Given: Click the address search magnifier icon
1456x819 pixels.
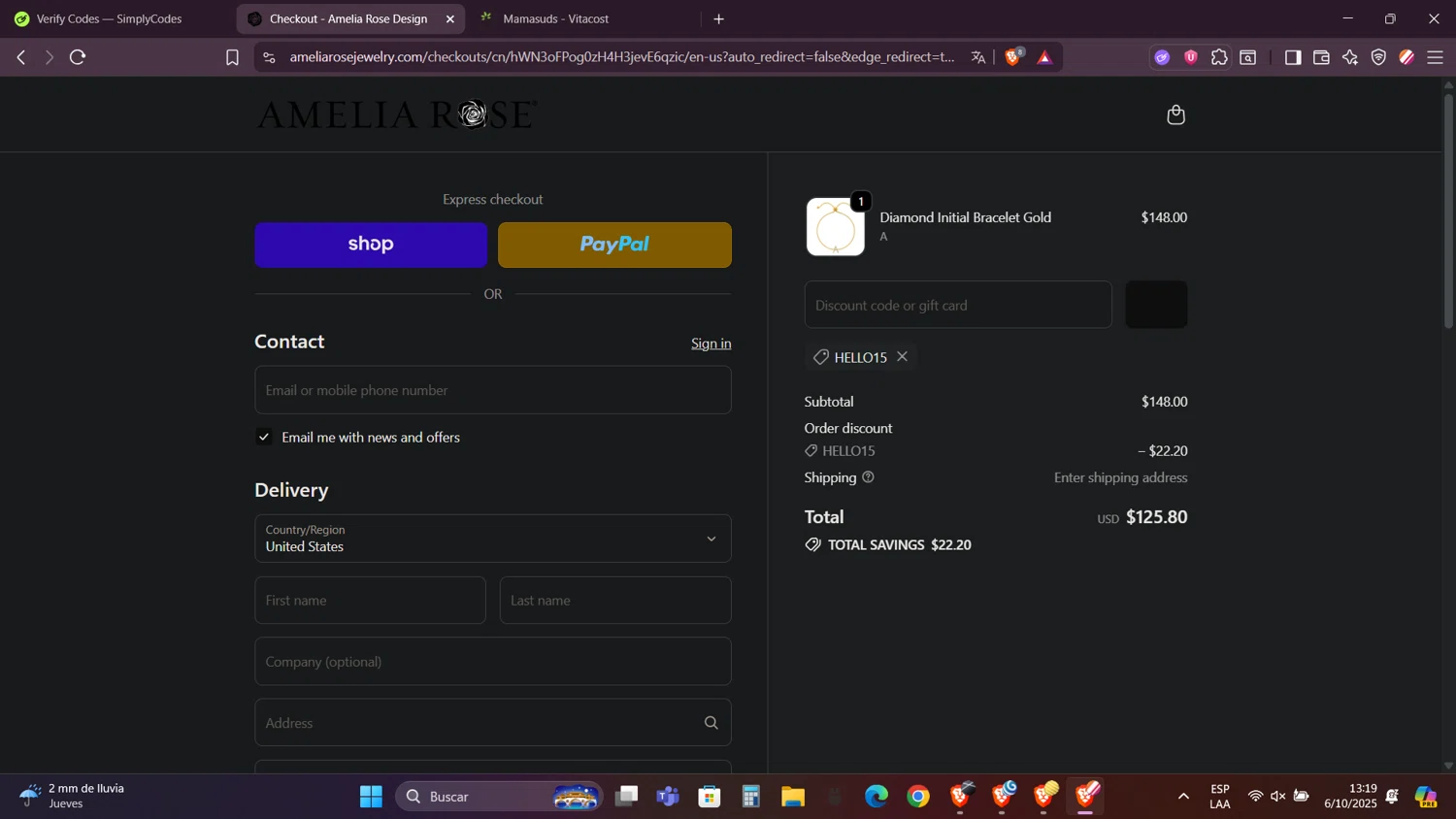Looking at the screenshot, I should coord(711,722).
